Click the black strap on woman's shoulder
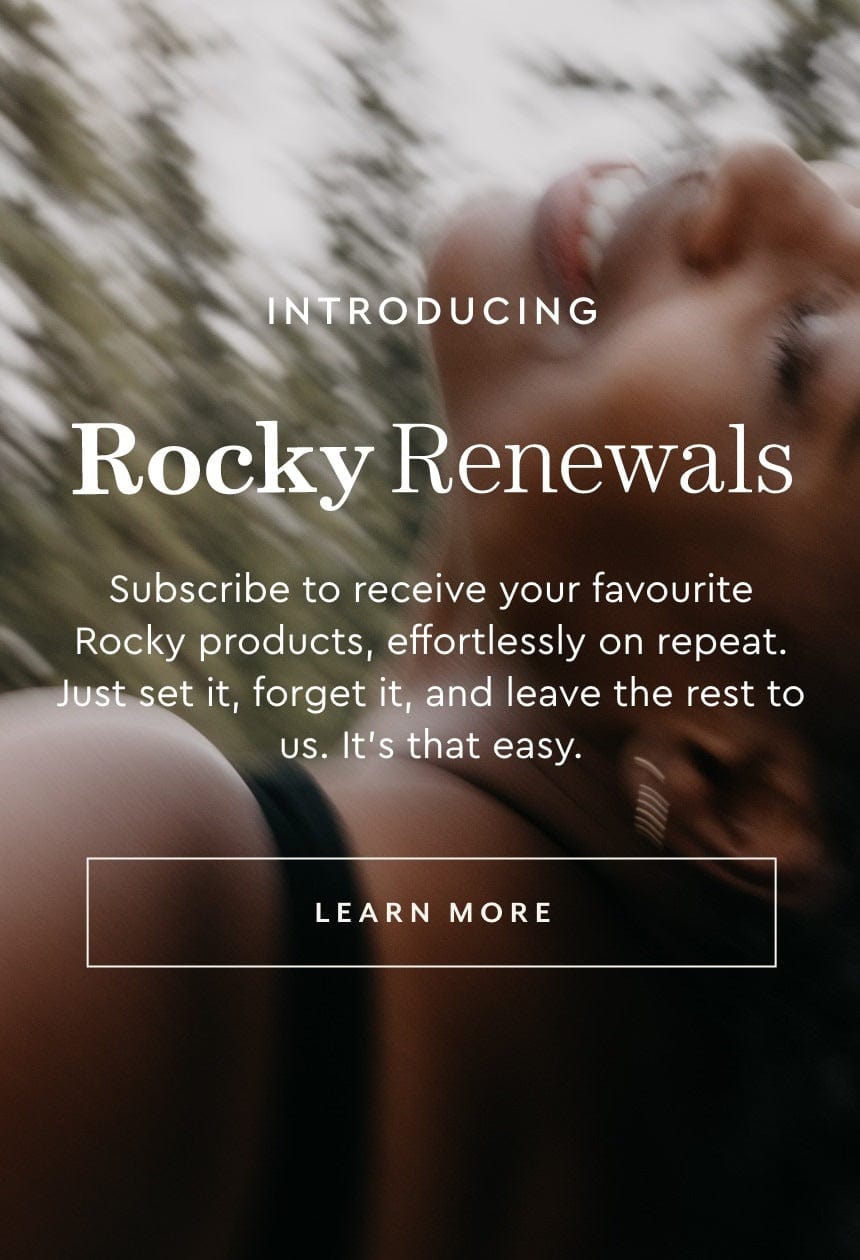 300,810
